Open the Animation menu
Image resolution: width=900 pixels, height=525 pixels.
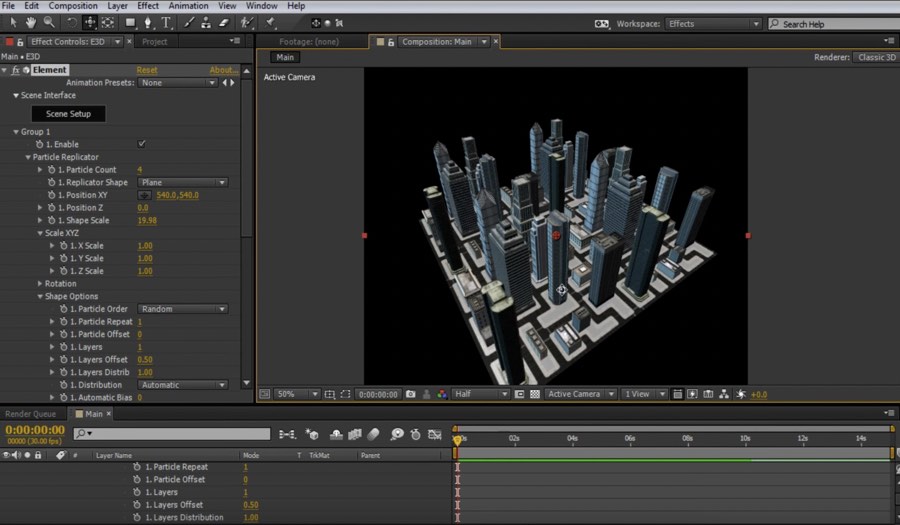coord(187,6)
